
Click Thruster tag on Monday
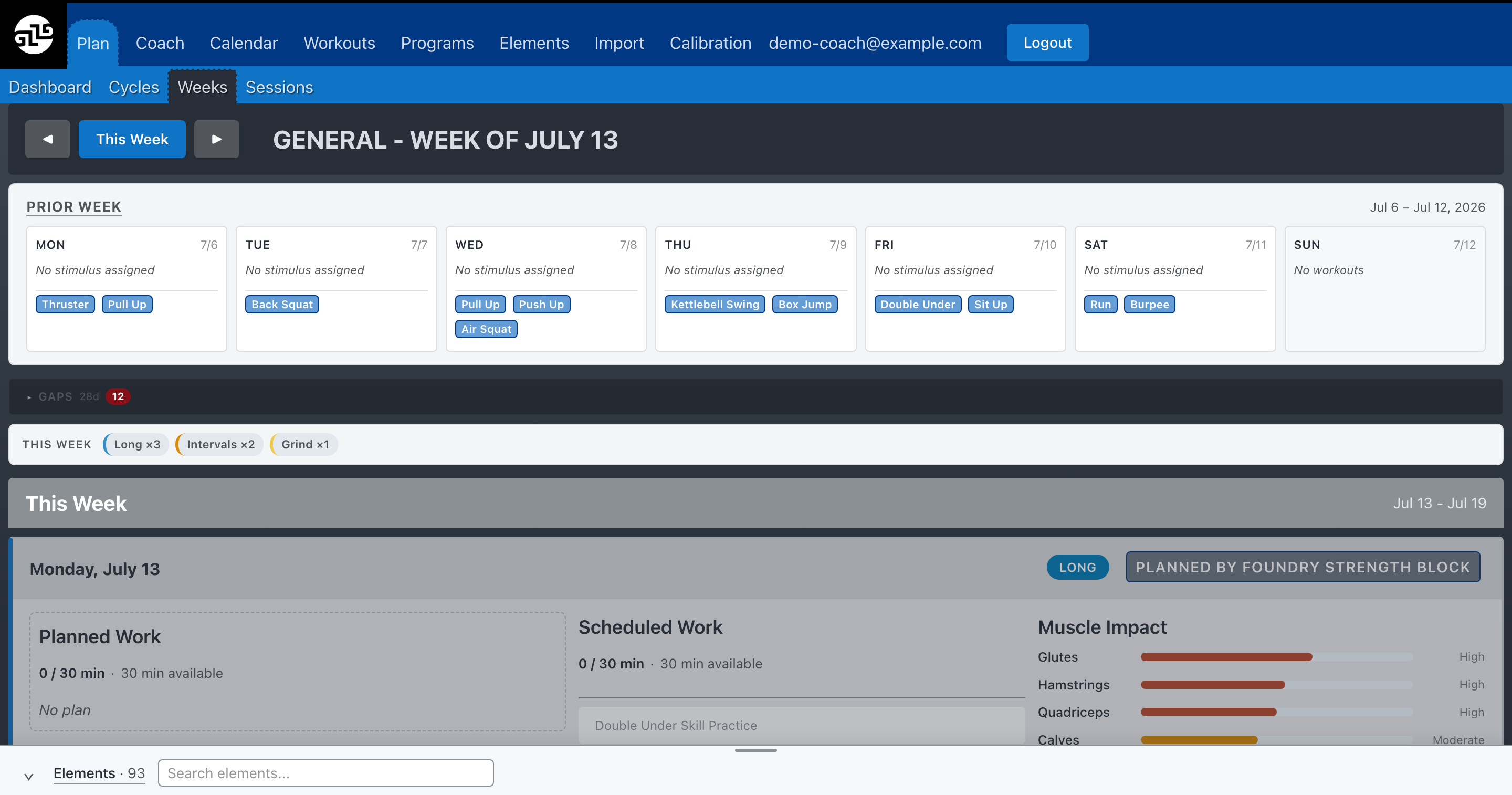(65, 304)
